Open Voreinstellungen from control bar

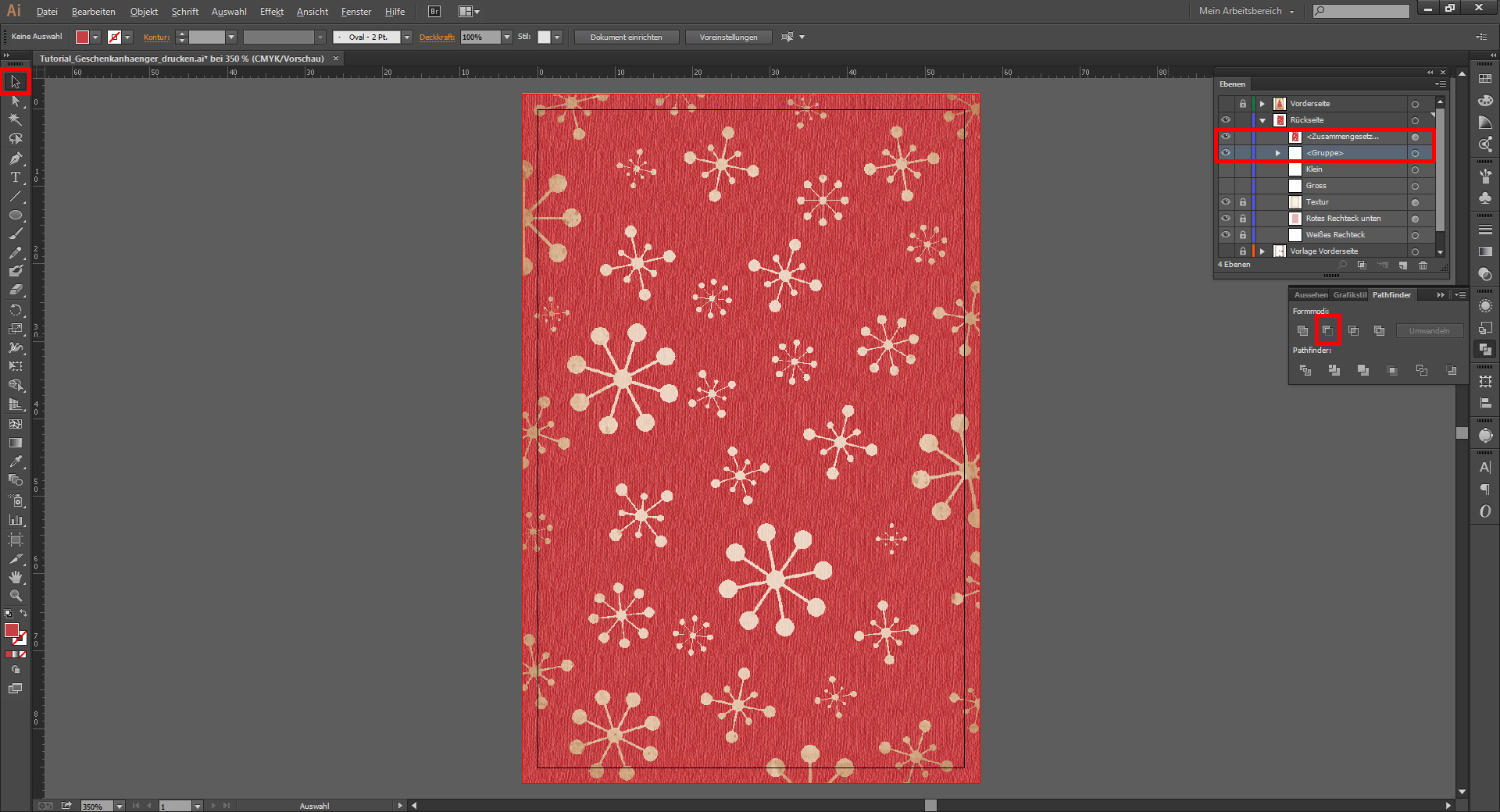728,37
